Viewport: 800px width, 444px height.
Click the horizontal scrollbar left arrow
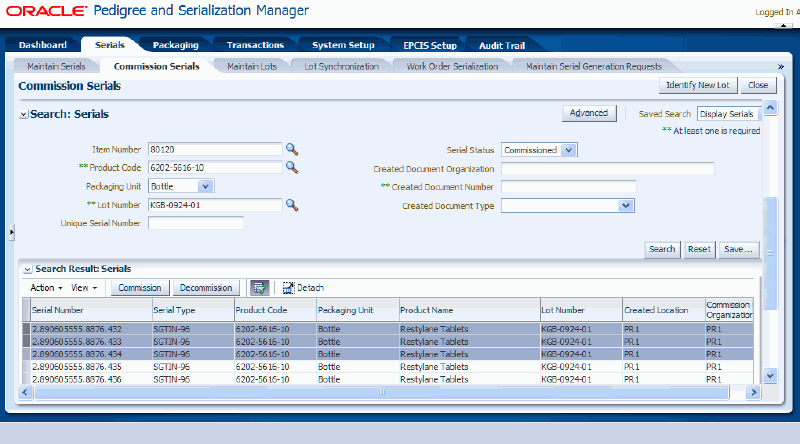tap(25, 392)
